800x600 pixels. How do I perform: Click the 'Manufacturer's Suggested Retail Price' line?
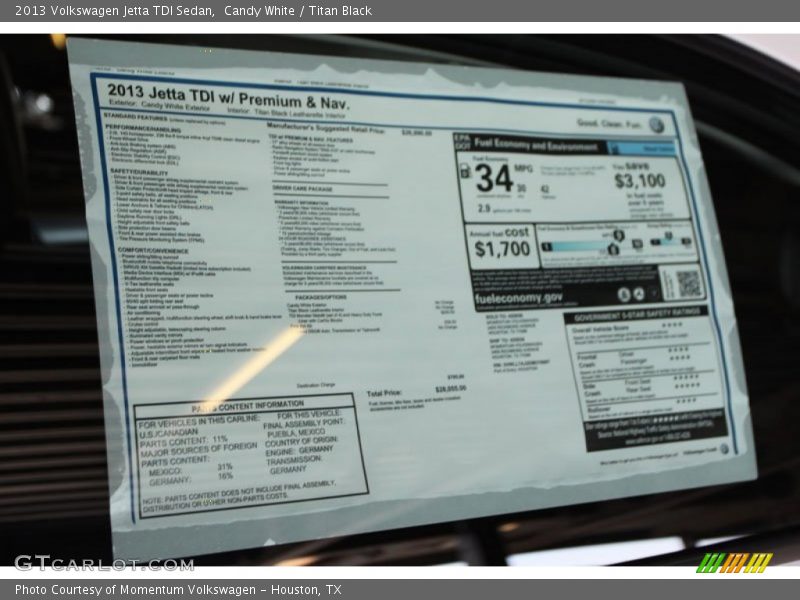326,128
